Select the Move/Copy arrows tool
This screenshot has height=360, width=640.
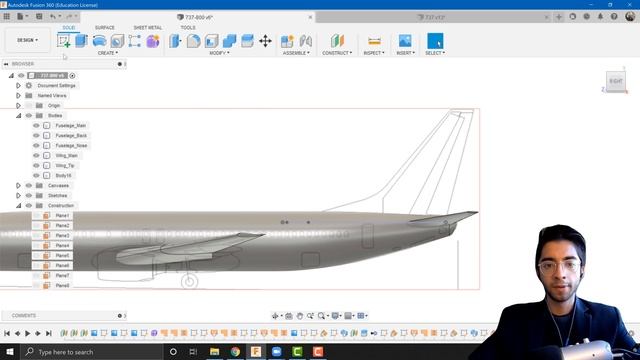pos(265,41)
